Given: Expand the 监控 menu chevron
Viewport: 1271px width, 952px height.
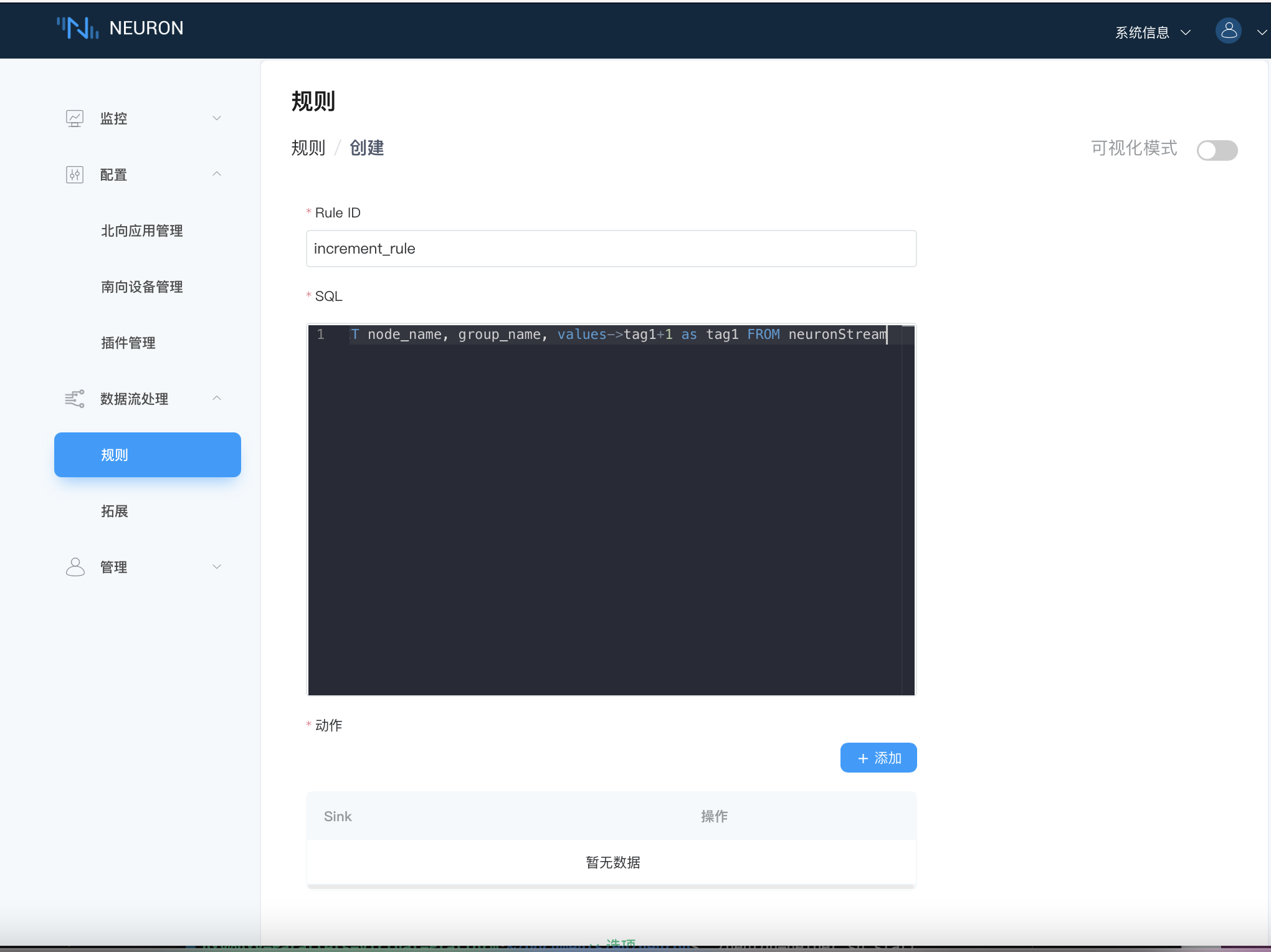Looking at the screenshot, I should [217, 118].
